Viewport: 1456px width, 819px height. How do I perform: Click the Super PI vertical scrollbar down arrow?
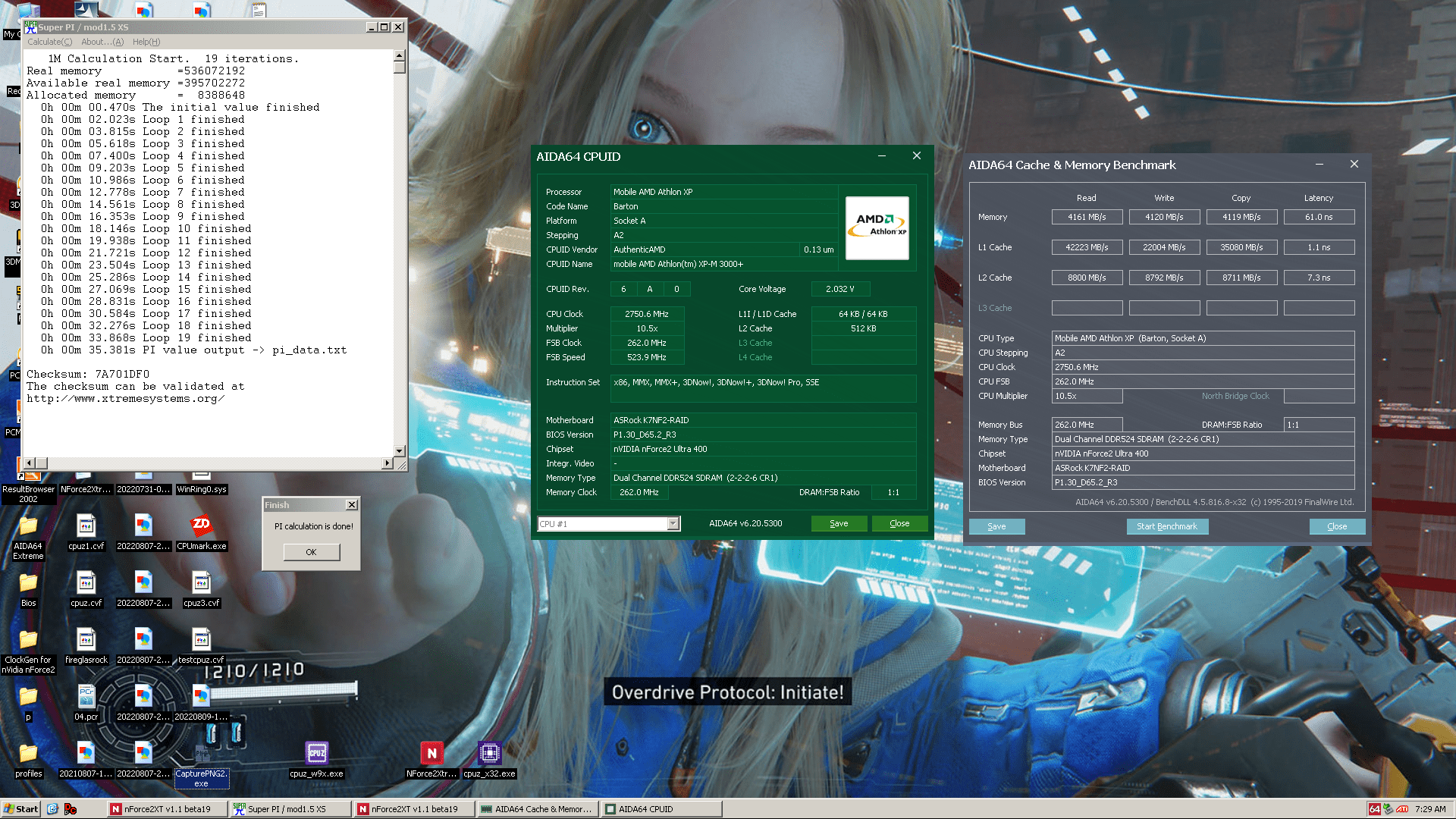(x=400, y=450)
